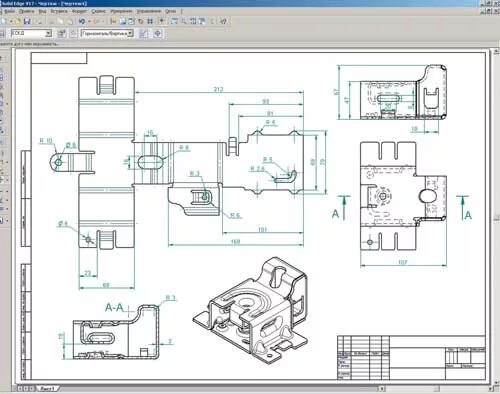Click the Undo arrow icon
500x394 pixels.
[x=82, y=21]
